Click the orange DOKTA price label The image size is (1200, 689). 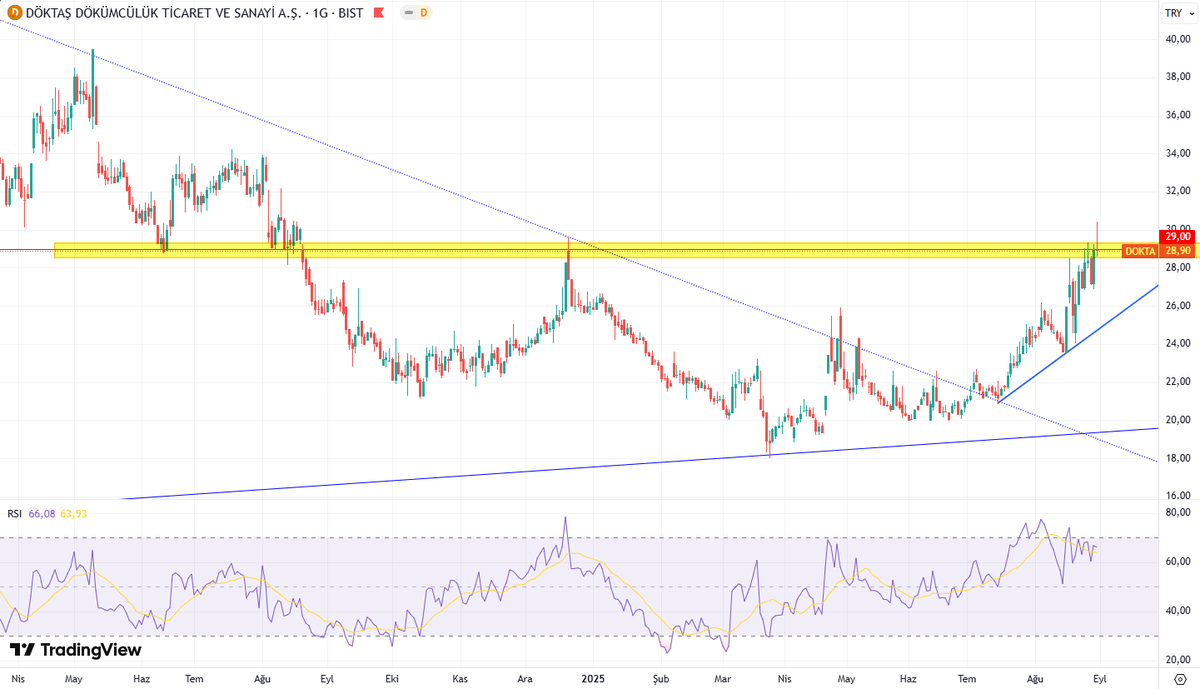pos(1141,250)
